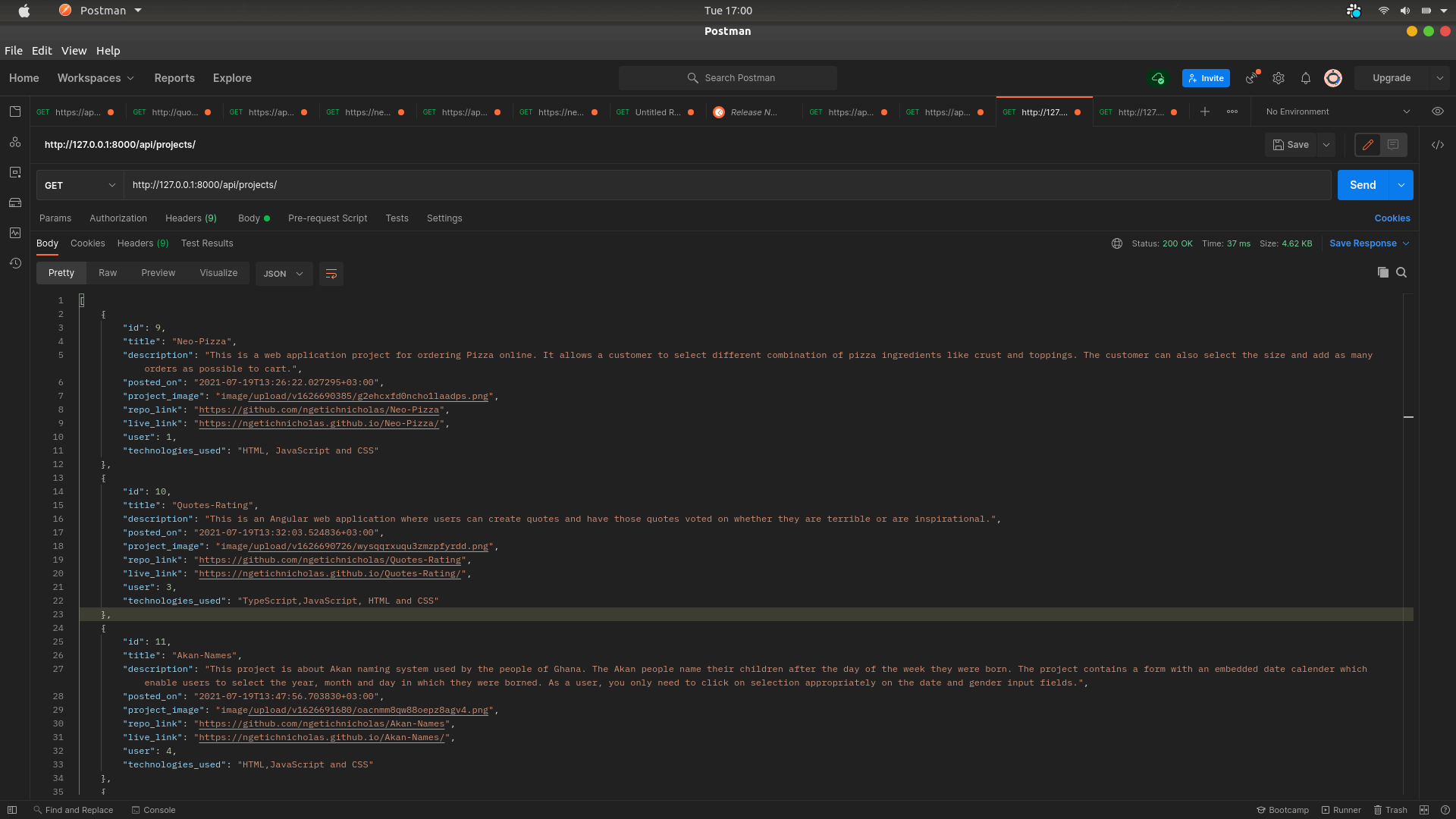Image resolution: width=1456 pixels, height=819 pixels.
Task: Open the History sidebar icon
Action: pyautogui.click(x=15, y=263)
